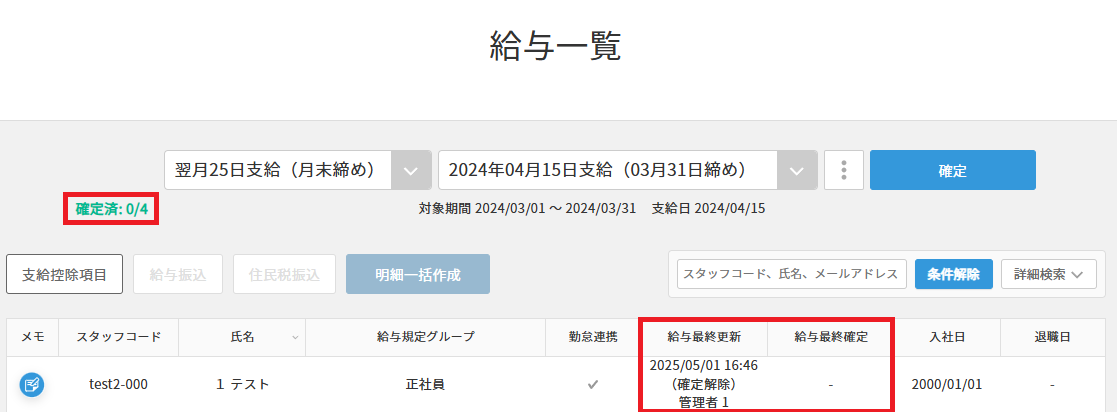This screenshot has width=1117, height=412.
Task: Select staff code test2-000 cell
Action: 118,385
